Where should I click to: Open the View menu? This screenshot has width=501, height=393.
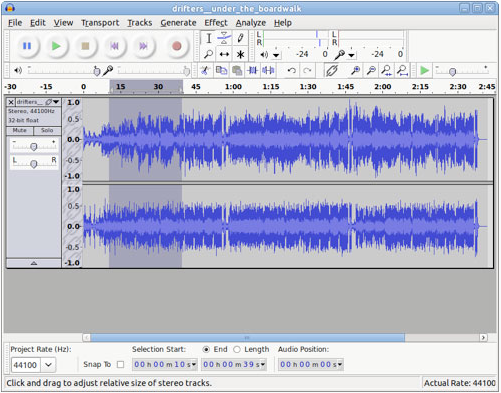(63, 23)
